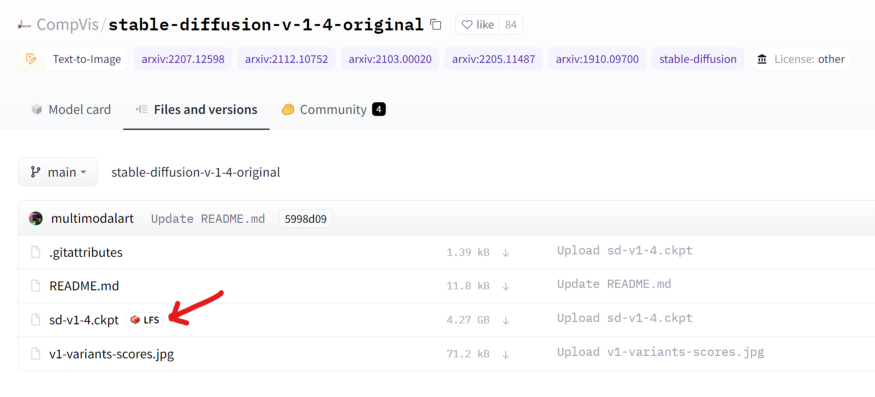Open the stable-diffusion-v-1-4-original title link
Viewport: 875px width, 397px height.
[266, 25]
